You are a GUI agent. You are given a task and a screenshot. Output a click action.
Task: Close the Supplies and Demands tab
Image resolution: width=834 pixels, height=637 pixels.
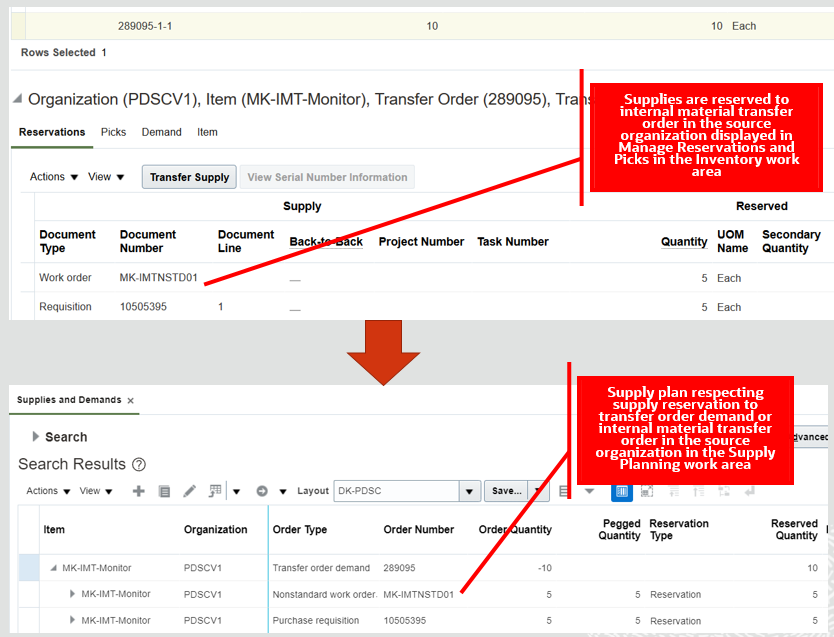click(130, 400)
